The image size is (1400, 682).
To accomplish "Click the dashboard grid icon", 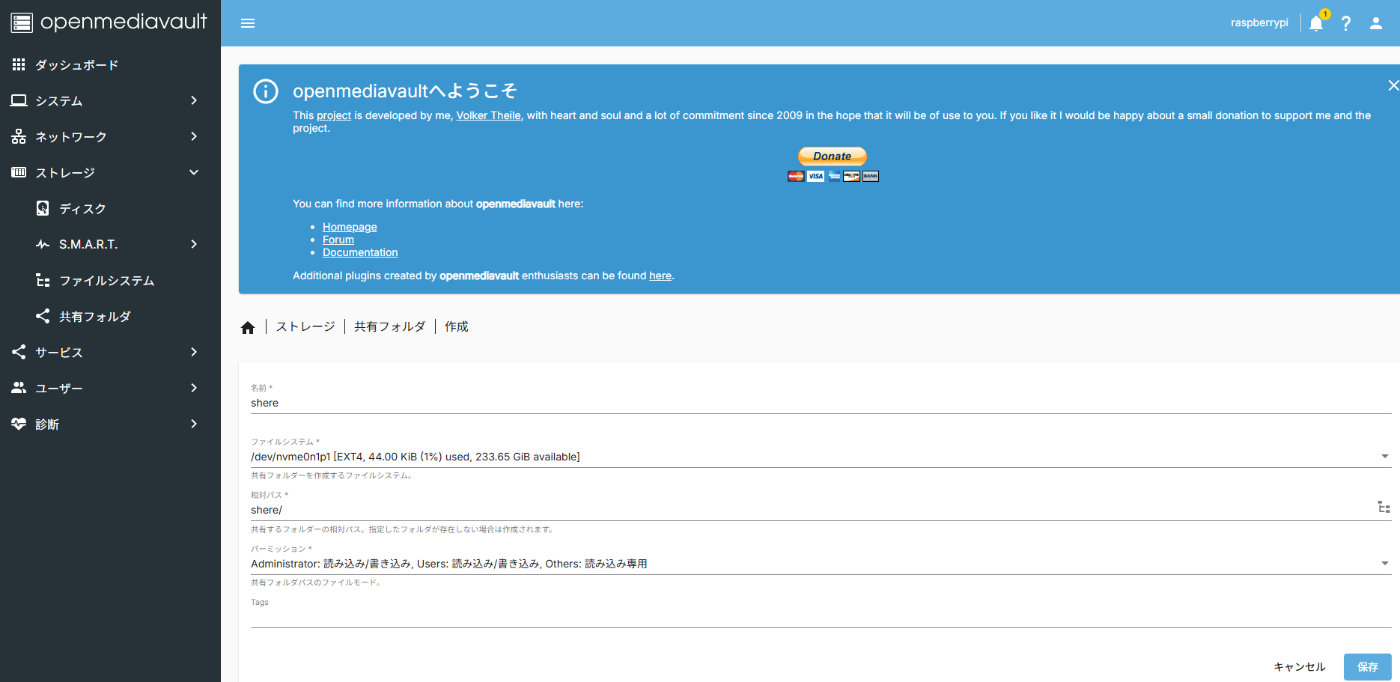I will click(x=18, y=65).
